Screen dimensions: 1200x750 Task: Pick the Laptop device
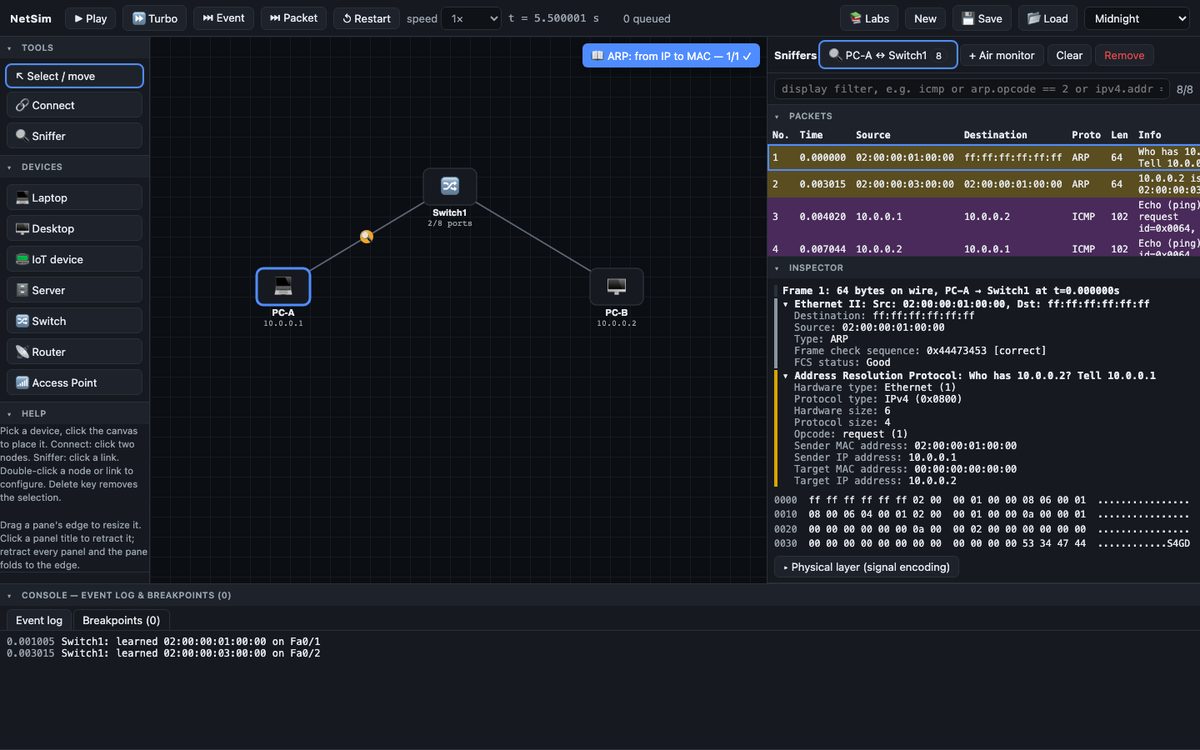point(75,198)
